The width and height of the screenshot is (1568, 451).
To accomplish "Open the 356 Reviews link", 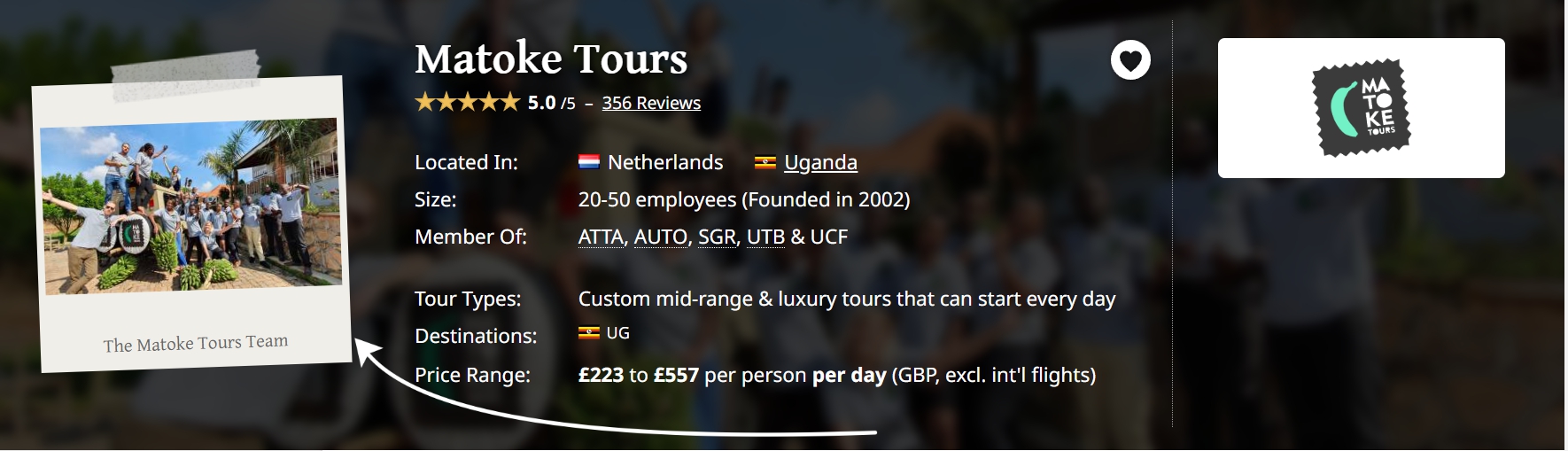I will click(651, 103).
